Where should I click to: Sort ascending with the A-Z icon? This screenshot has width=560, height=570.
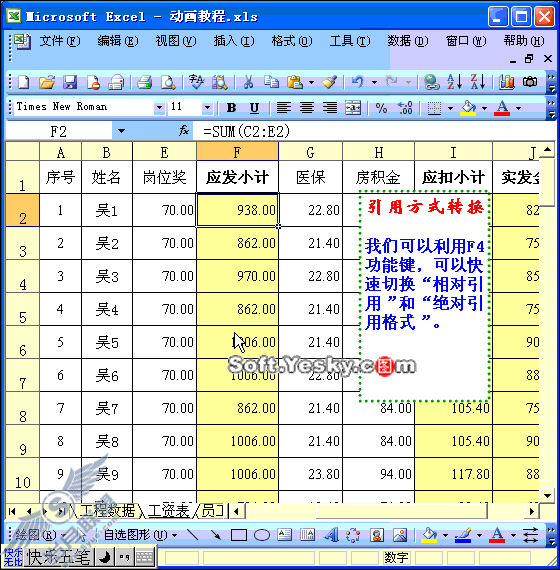point(455,82)
